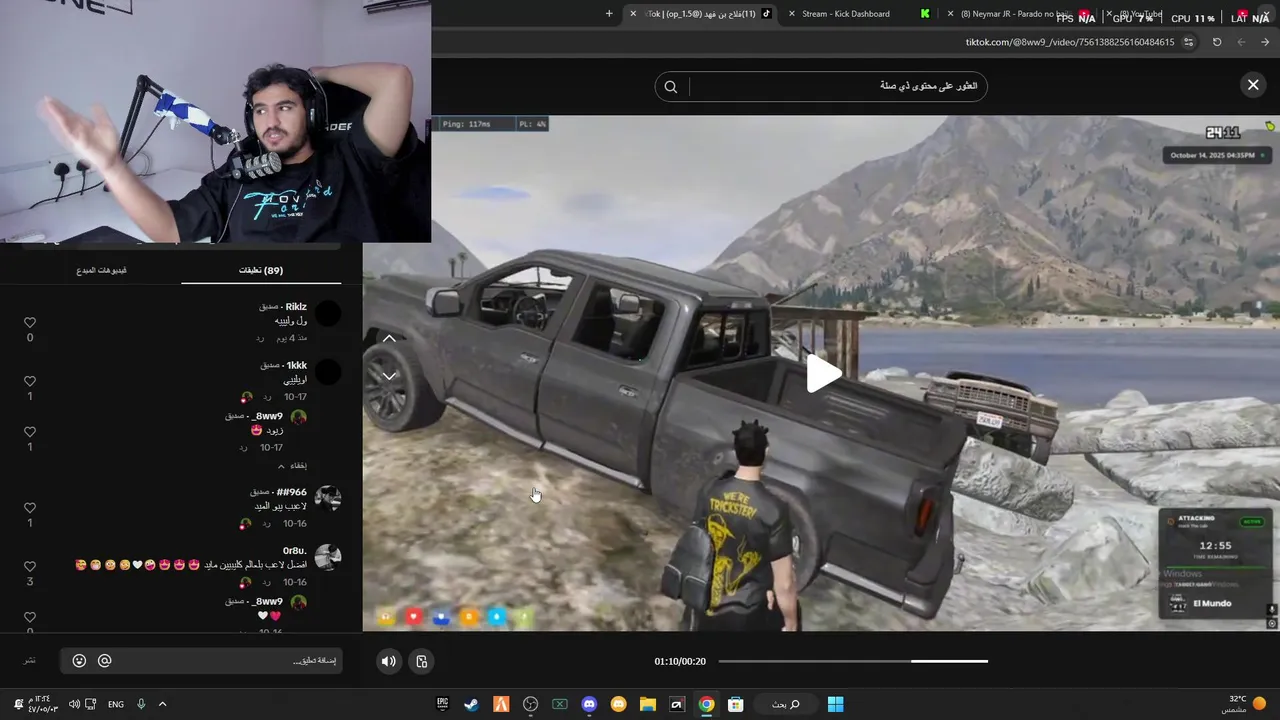This screenshot has width=1280, height=720.
Task: Go to the previous video arrow
Action: click(x=389, y=338)
